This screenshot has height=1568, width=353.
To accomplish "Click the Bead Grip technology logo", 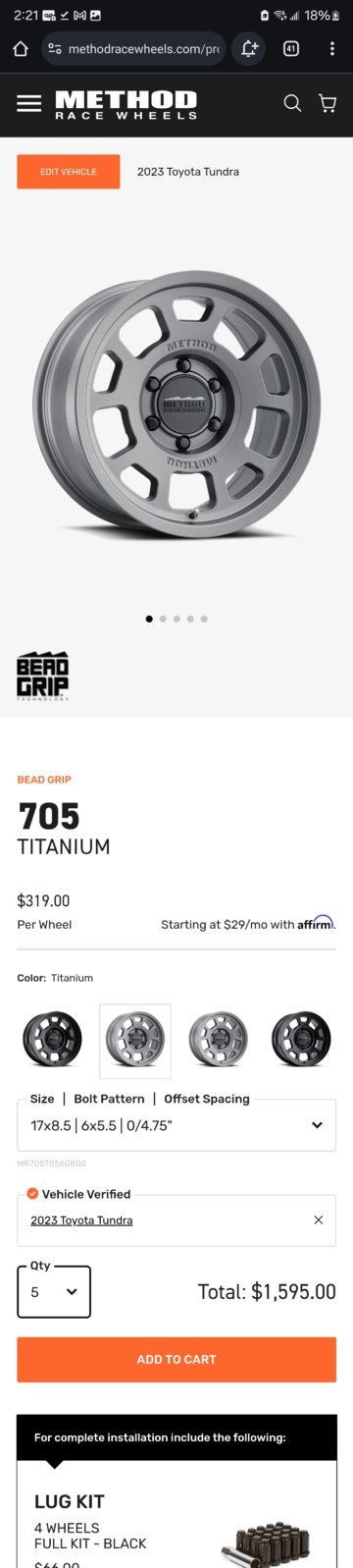I will pos(42,675).
